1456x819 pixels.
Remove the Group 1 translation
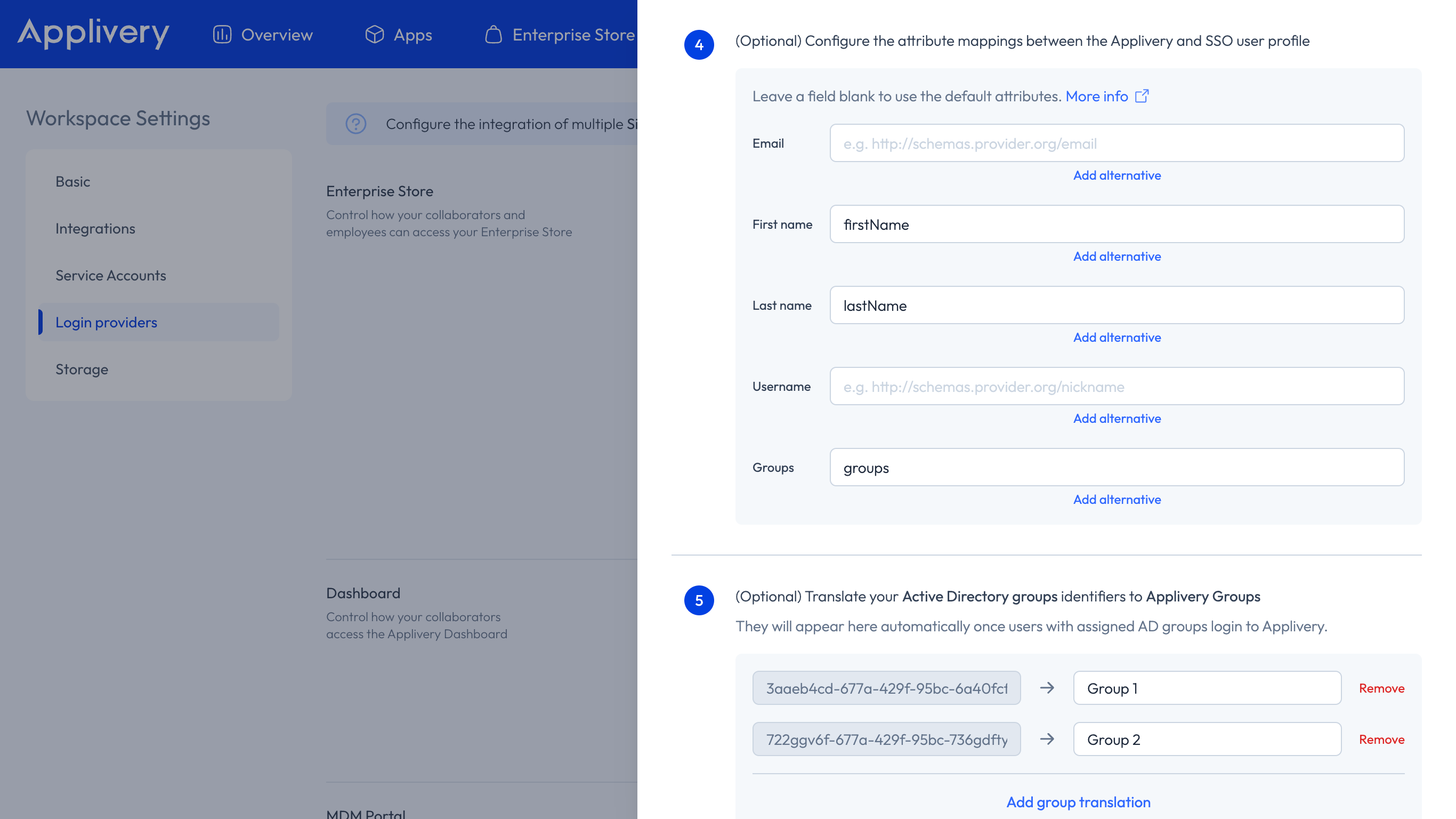1381,688
